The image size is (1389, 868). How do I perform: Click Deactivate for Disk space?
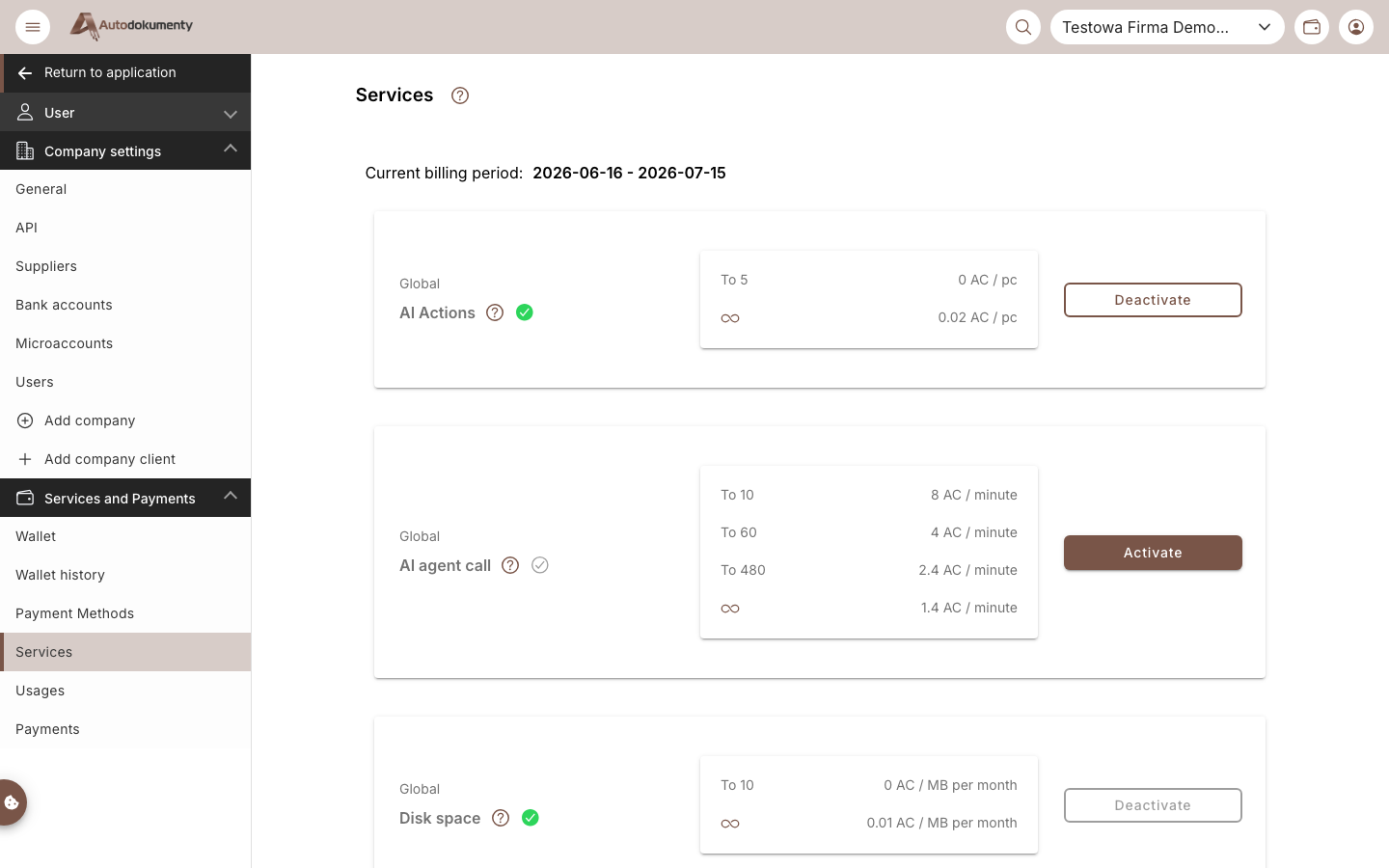point(1153,805)
